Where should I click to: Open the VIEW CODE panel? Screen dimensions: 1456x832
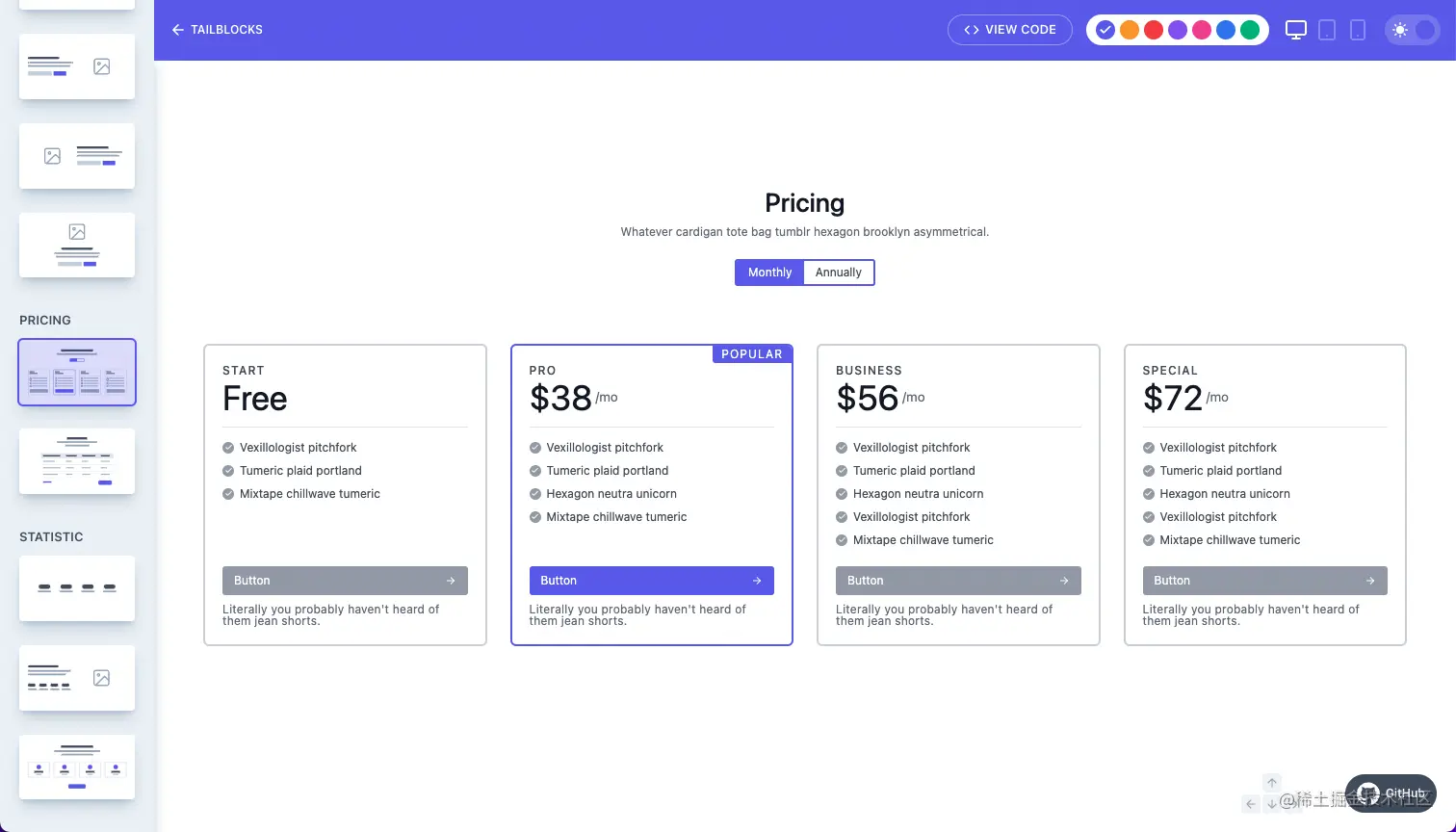[1010, 30]
